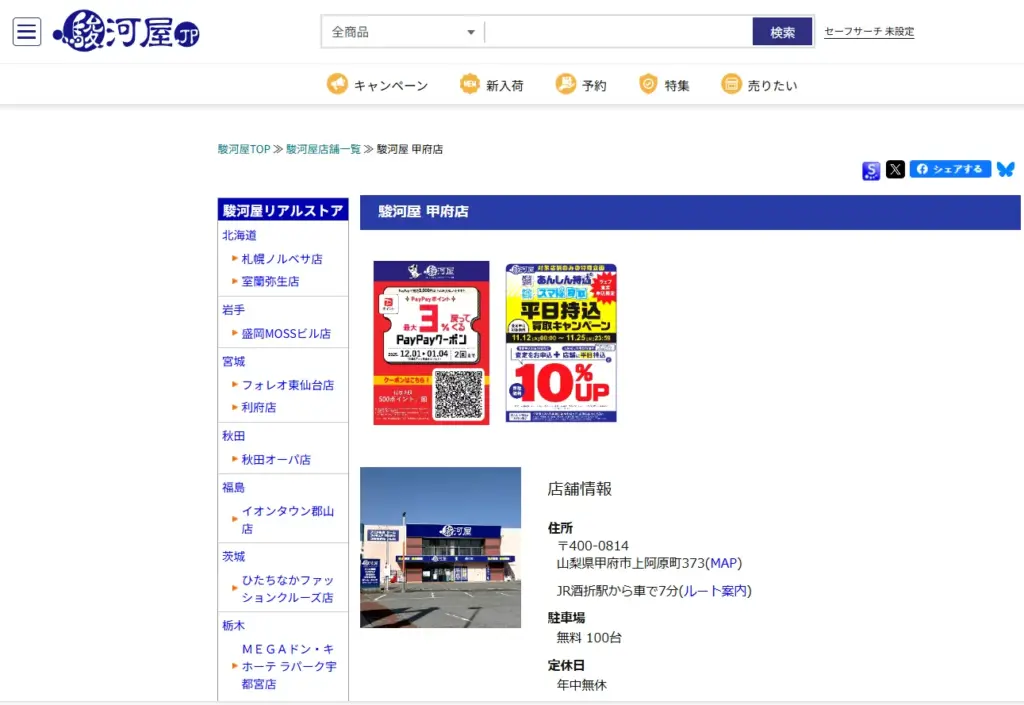Click the new arrivals NEW icon
Image resolution: width=1024 pixels, height=705 pixels.
[x=470, y=85]
